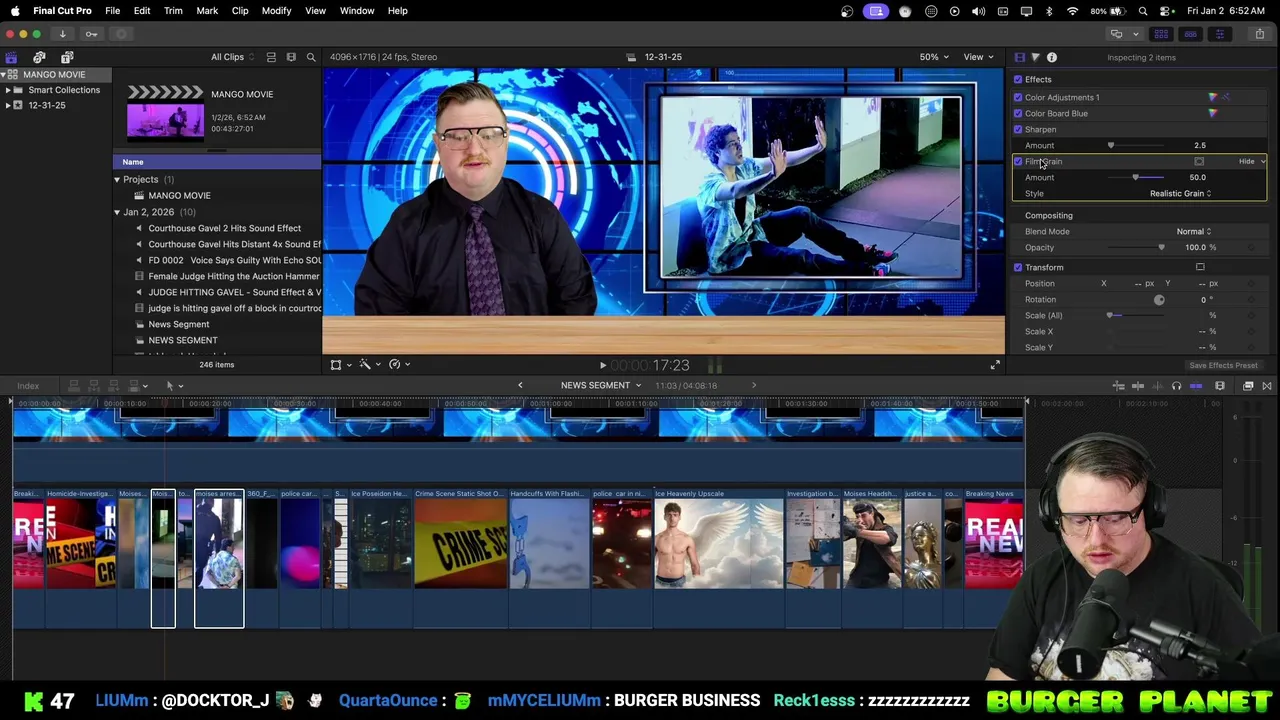Open color icon for Color Board Blue
Image resolution: width=1280 pixels, height=720 pixels.
coord(1213,113)
